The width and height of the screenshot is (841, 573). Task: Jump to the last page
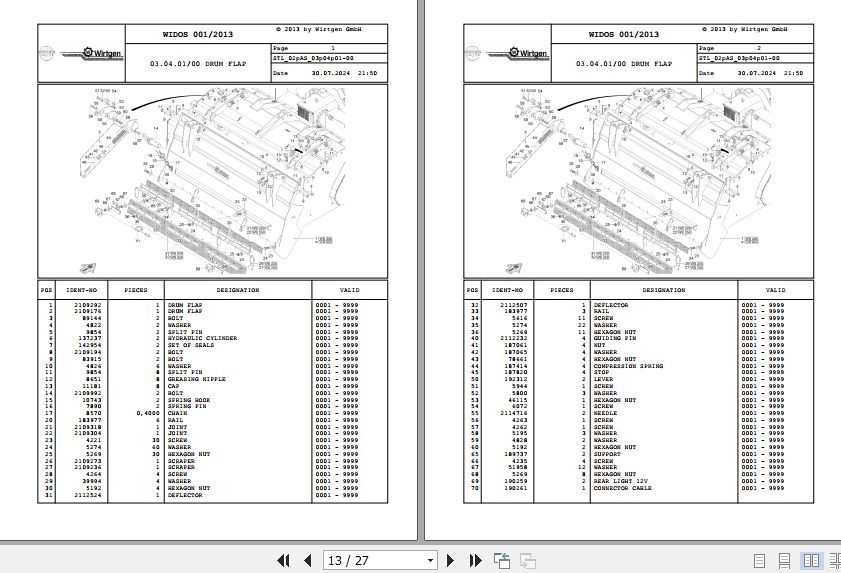(475, 561)
